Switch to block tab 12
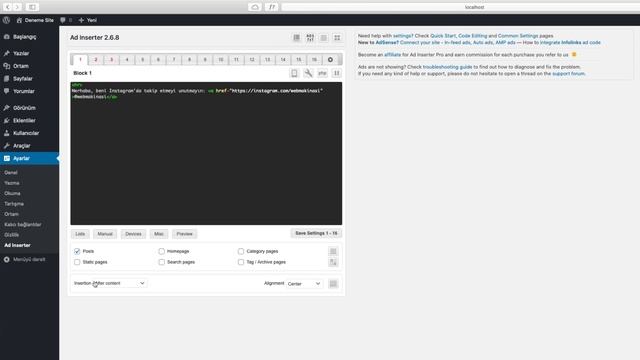Screen dimensions: 640x360 [252, 60]
